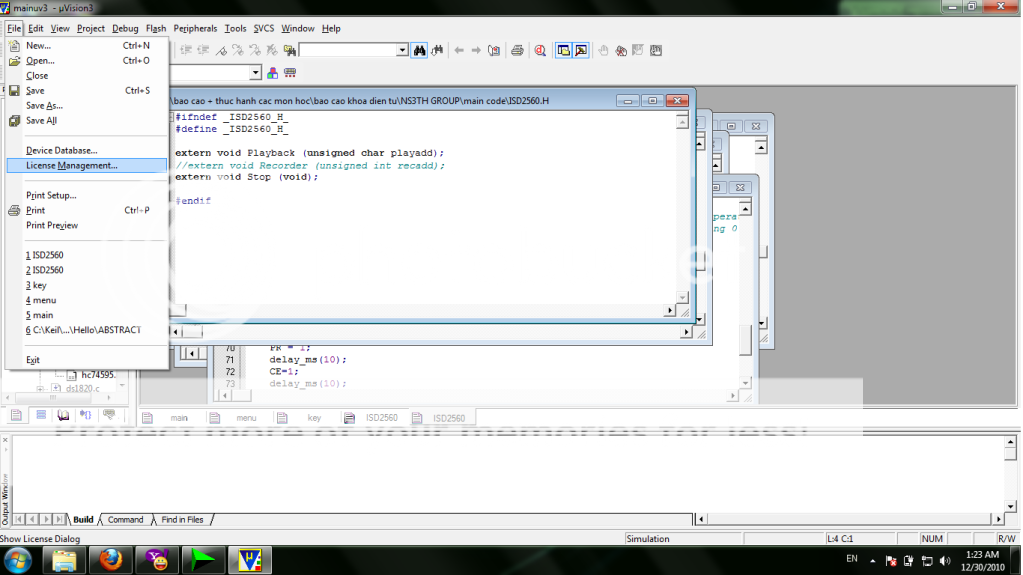Choose License Management from File menu
This screenshot has height=575, width=1023.
coord(71,165)
